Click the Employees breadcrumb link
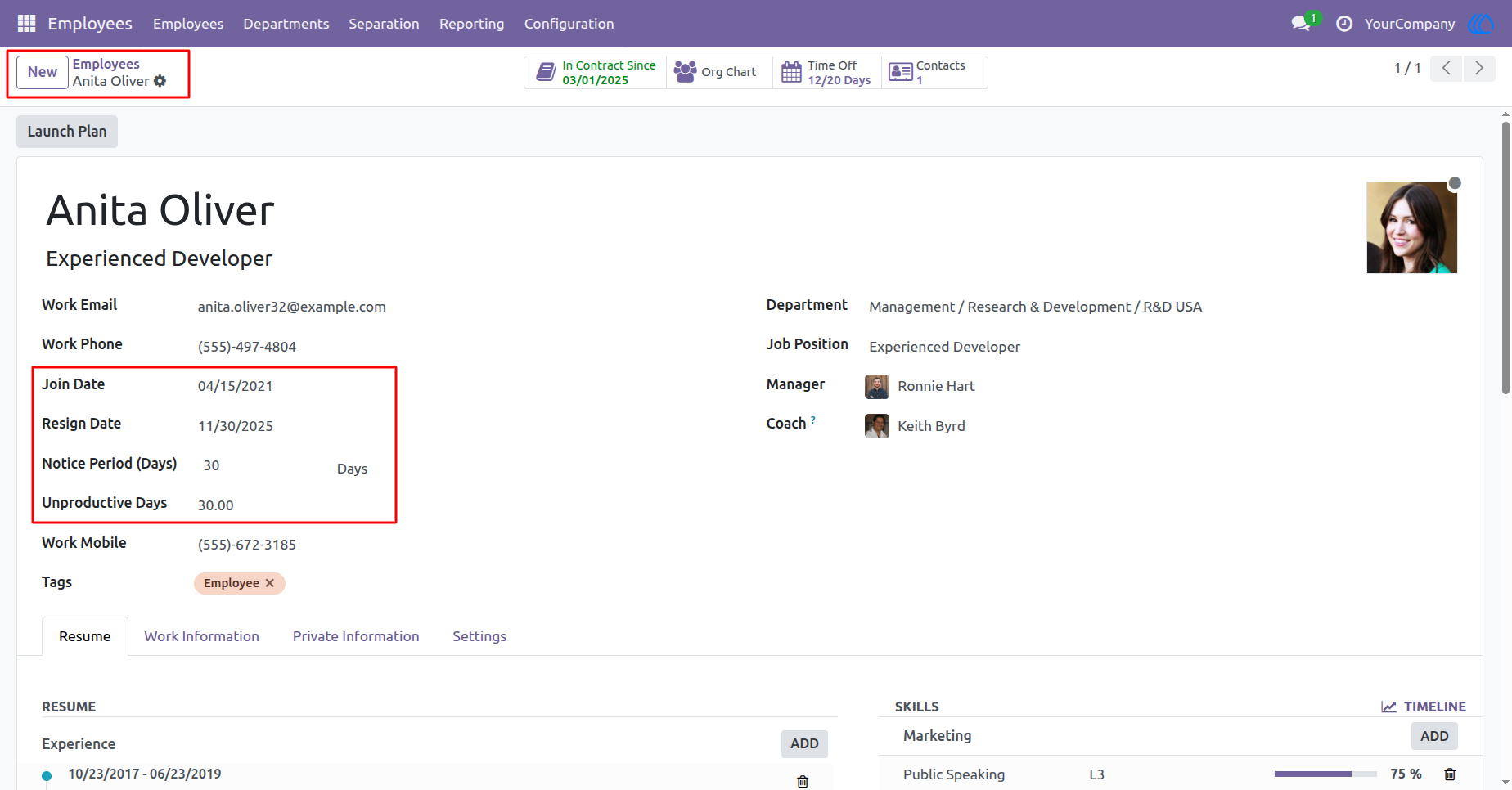The width and height of the screenshot is (1512, 790). point(106,64)
